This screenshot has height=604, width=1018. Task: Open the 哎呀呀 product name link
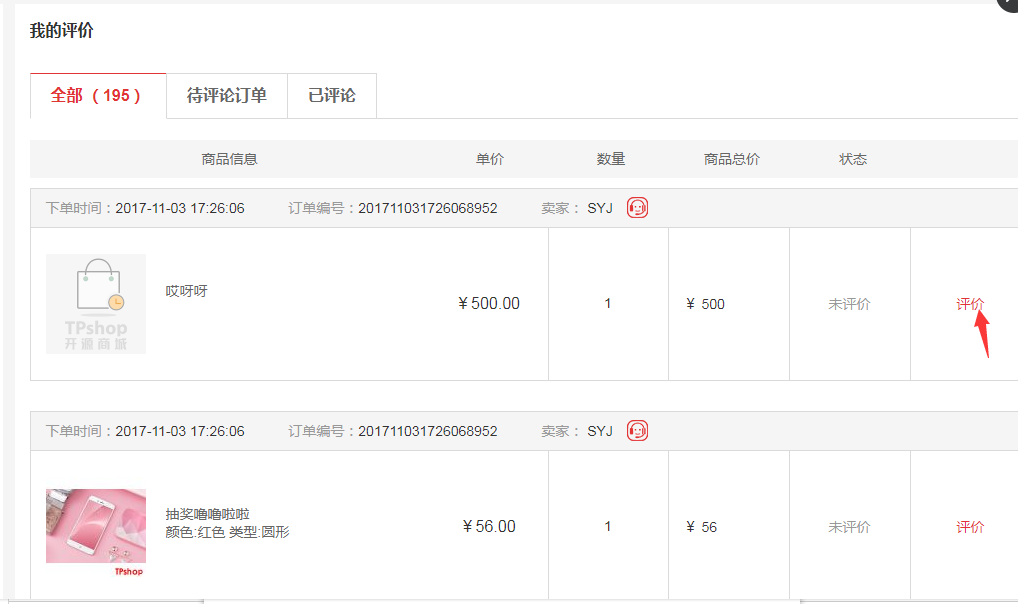pyautogui.click(x=187, y=291)
